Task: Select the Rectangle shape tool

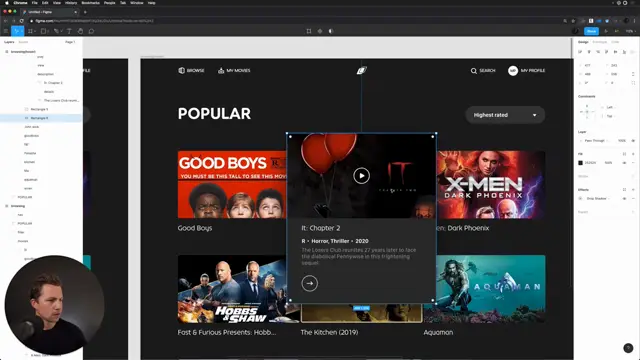Action: pyautogui.click(x=44, y=31)
